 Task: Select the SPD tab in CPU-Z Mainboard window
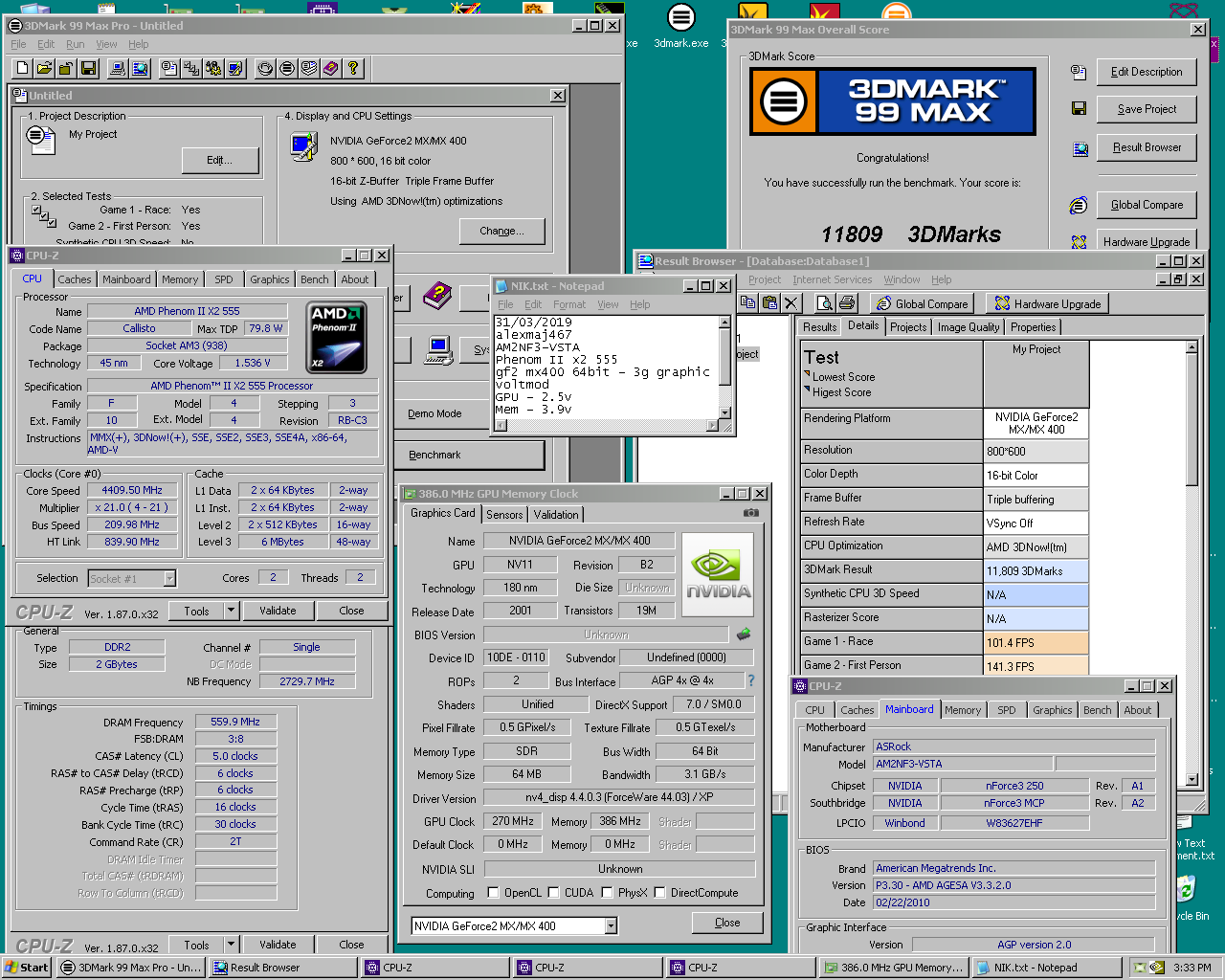(x=1007, y=710)
